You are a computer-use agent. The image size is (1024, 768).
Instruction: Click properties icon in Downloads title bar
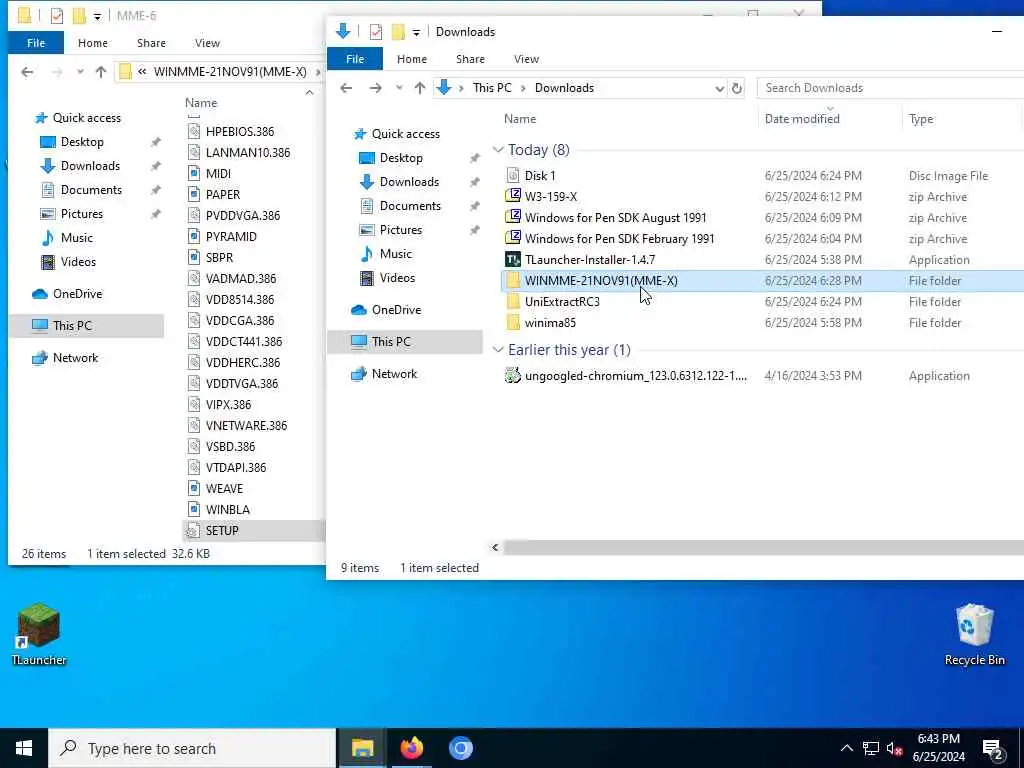click(376, 31)
